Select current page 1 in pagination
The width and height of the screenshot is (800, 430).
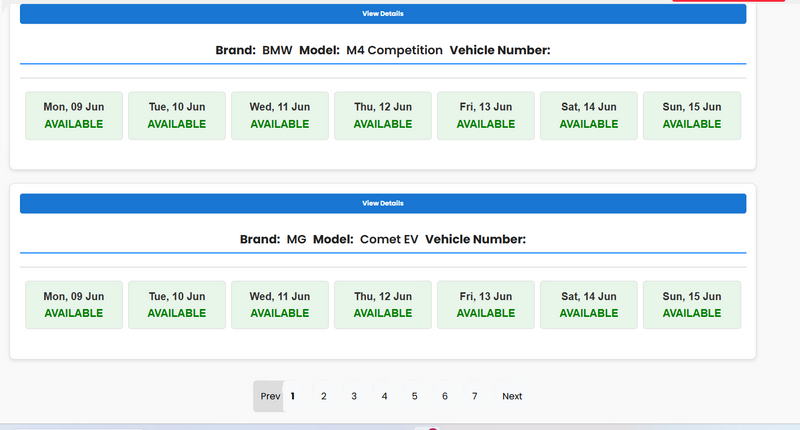coord(293,396)
